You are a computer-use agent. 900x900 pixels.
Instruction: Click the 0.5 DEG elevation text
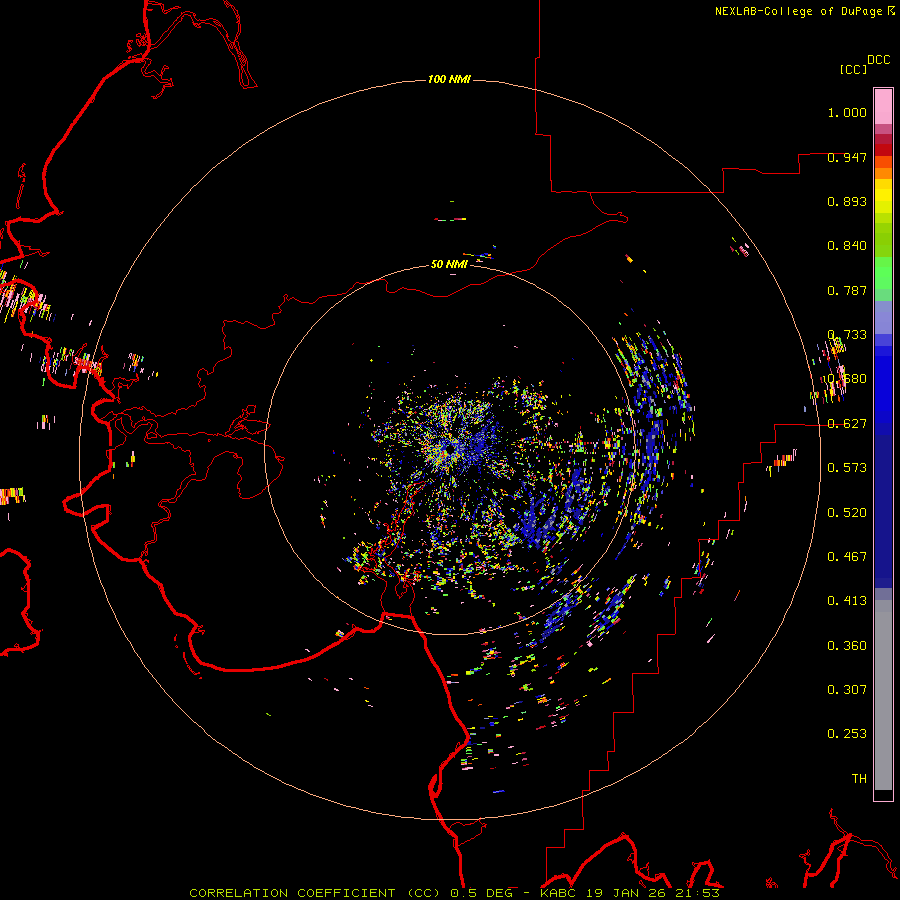[x=481, y=893]
